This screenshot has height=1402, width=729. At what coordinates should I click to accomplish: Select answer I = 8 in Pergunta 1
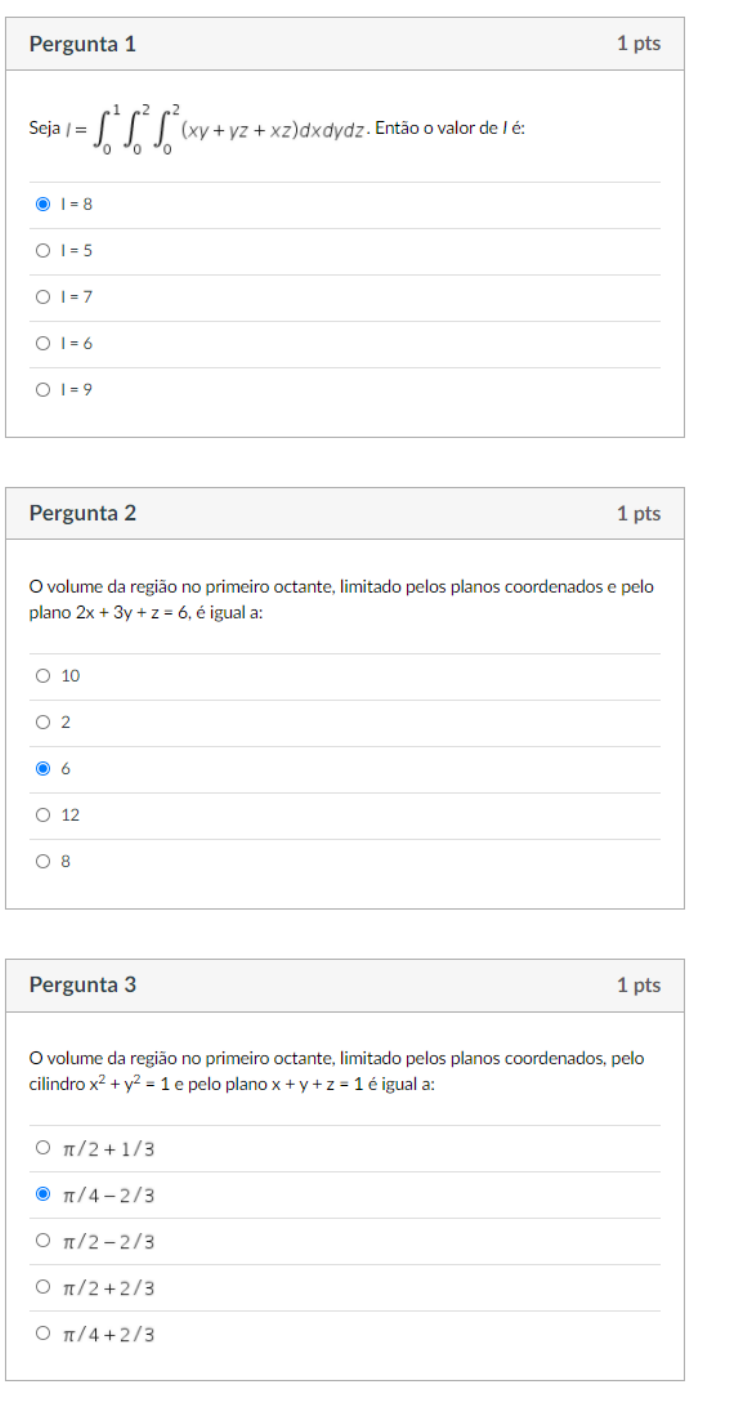click(42, 204)
